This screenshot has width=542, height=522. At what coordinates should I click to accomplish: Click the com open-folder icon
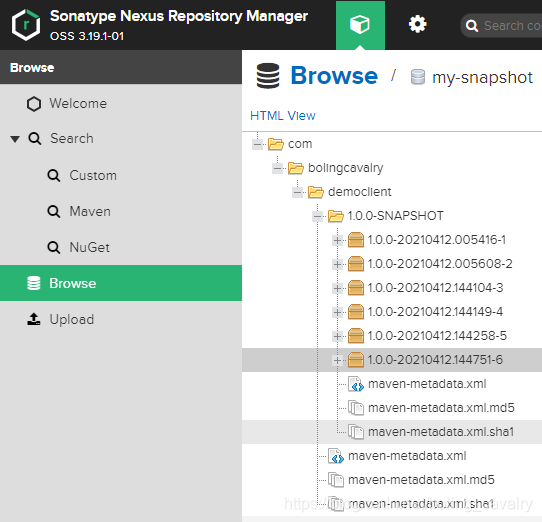[276, 144]
